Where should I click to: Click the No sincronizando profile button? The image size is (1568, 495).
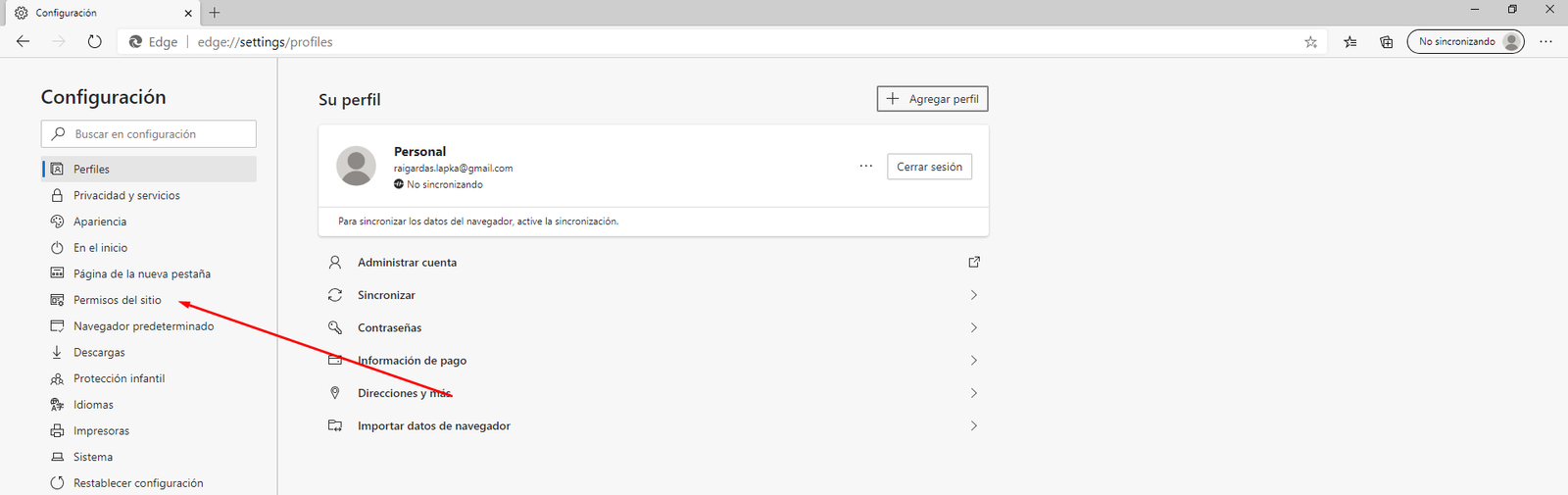point(1464,42)
